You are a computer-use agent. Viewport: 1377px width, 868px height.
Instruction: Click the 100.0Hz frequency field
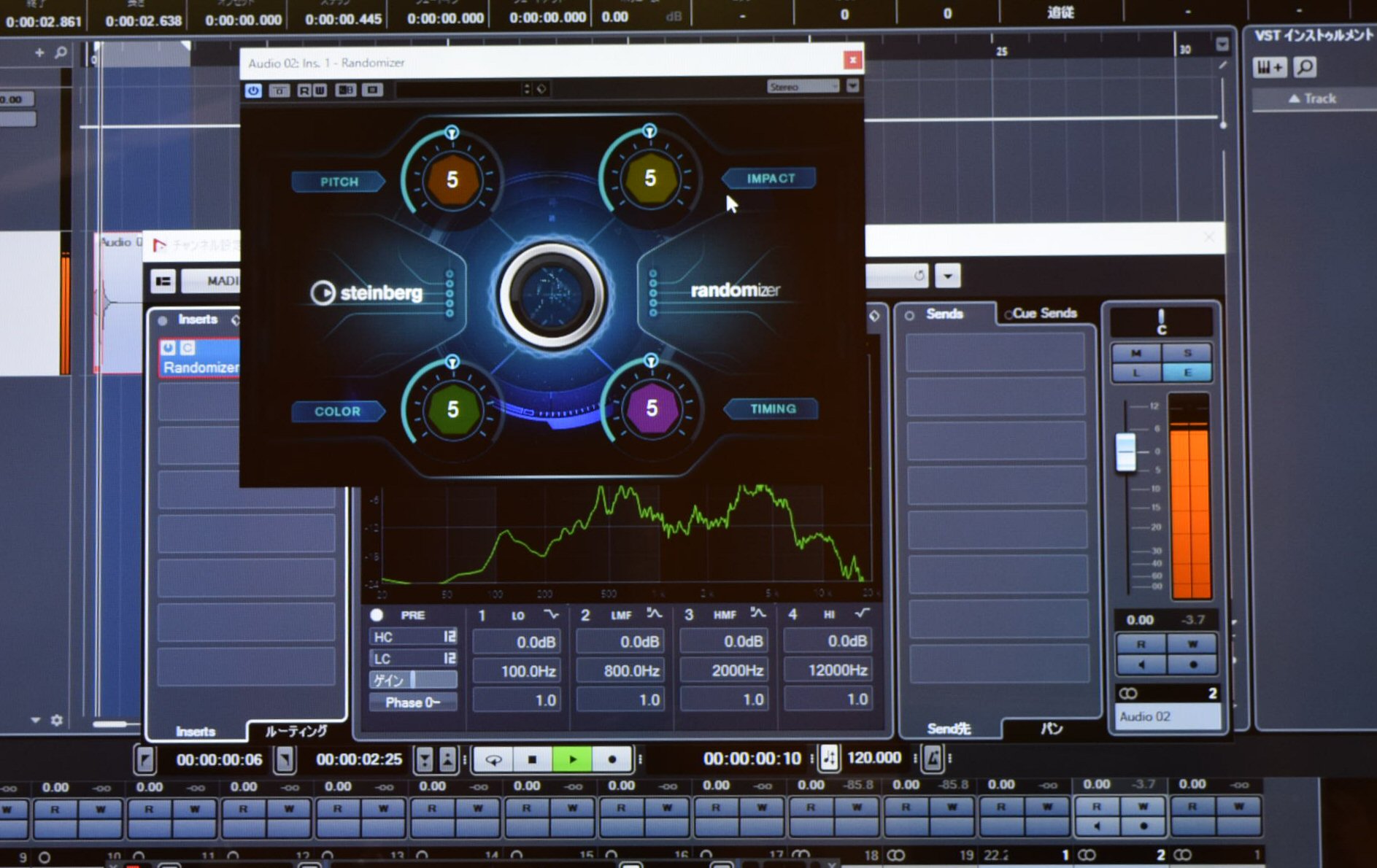(517, 671)
